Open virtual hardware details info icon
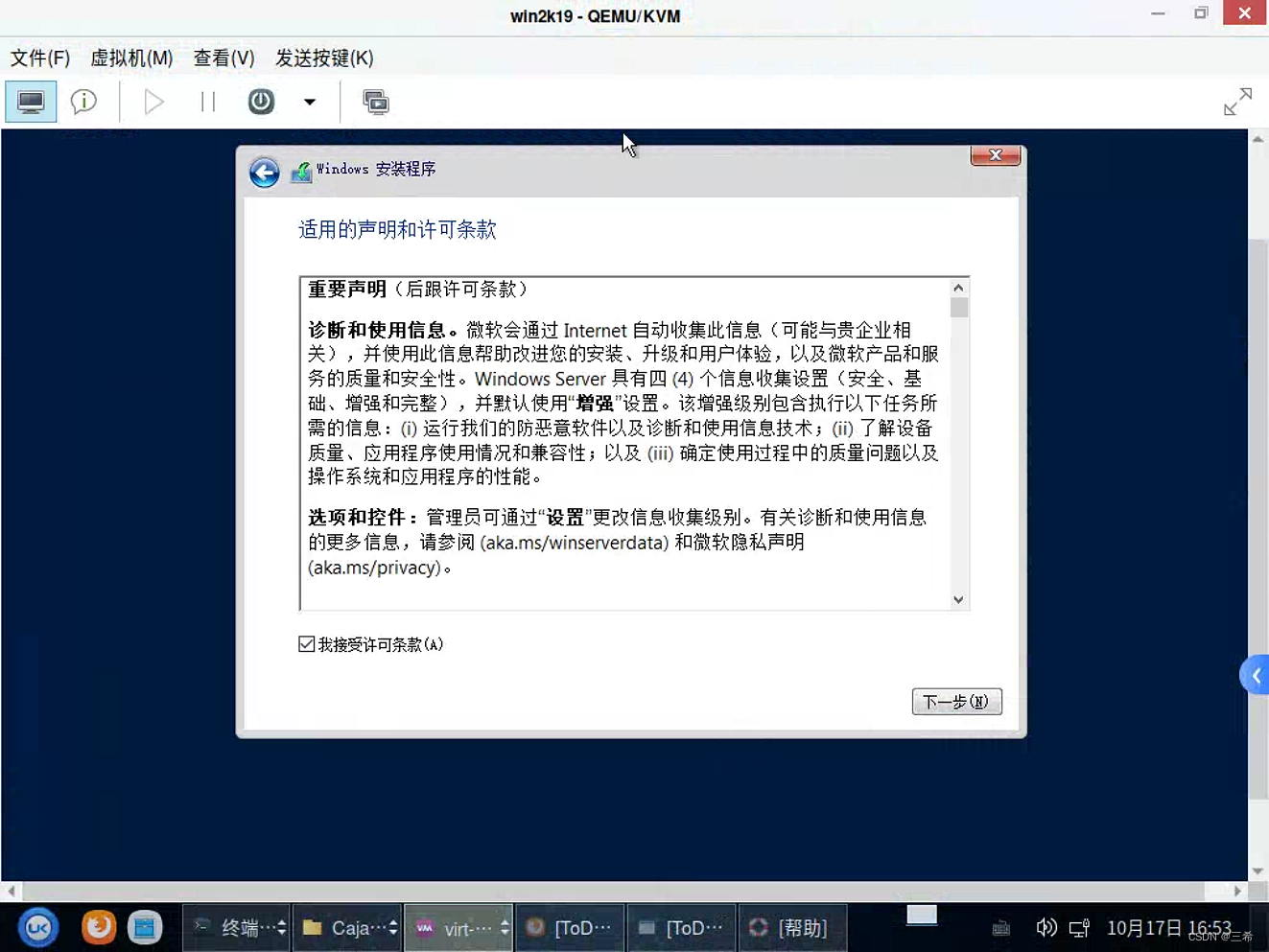Image resolution: width=1269 pixels, height=952 pixels. pos(84,102)
